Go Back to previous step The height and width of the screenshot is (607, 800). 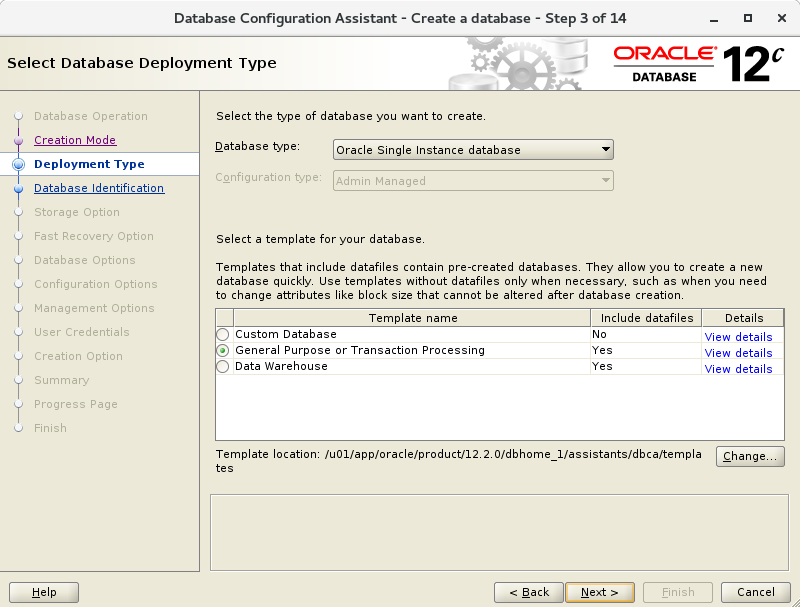[529, 592]
